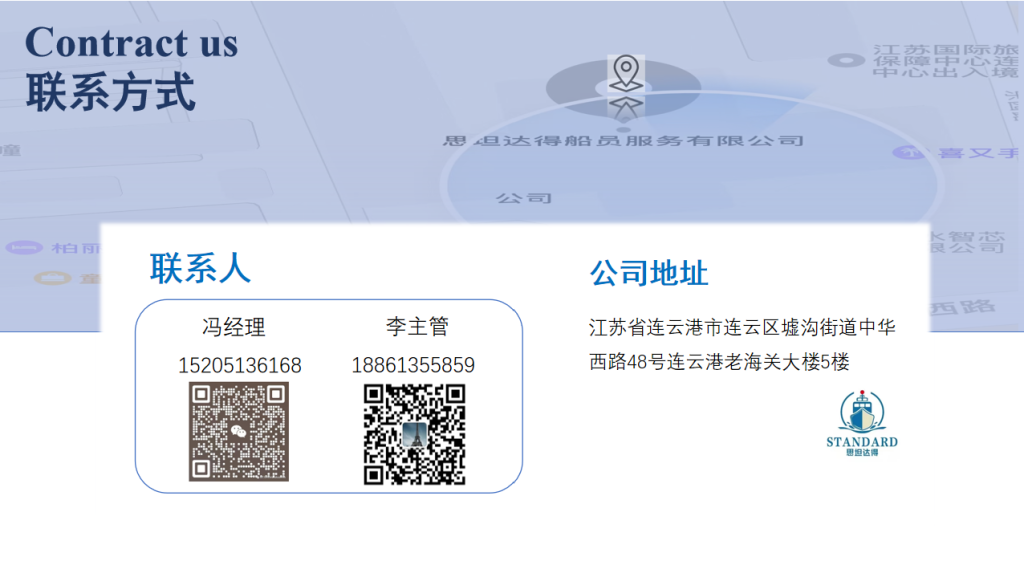Click the name 李主管

coord(417,326)
